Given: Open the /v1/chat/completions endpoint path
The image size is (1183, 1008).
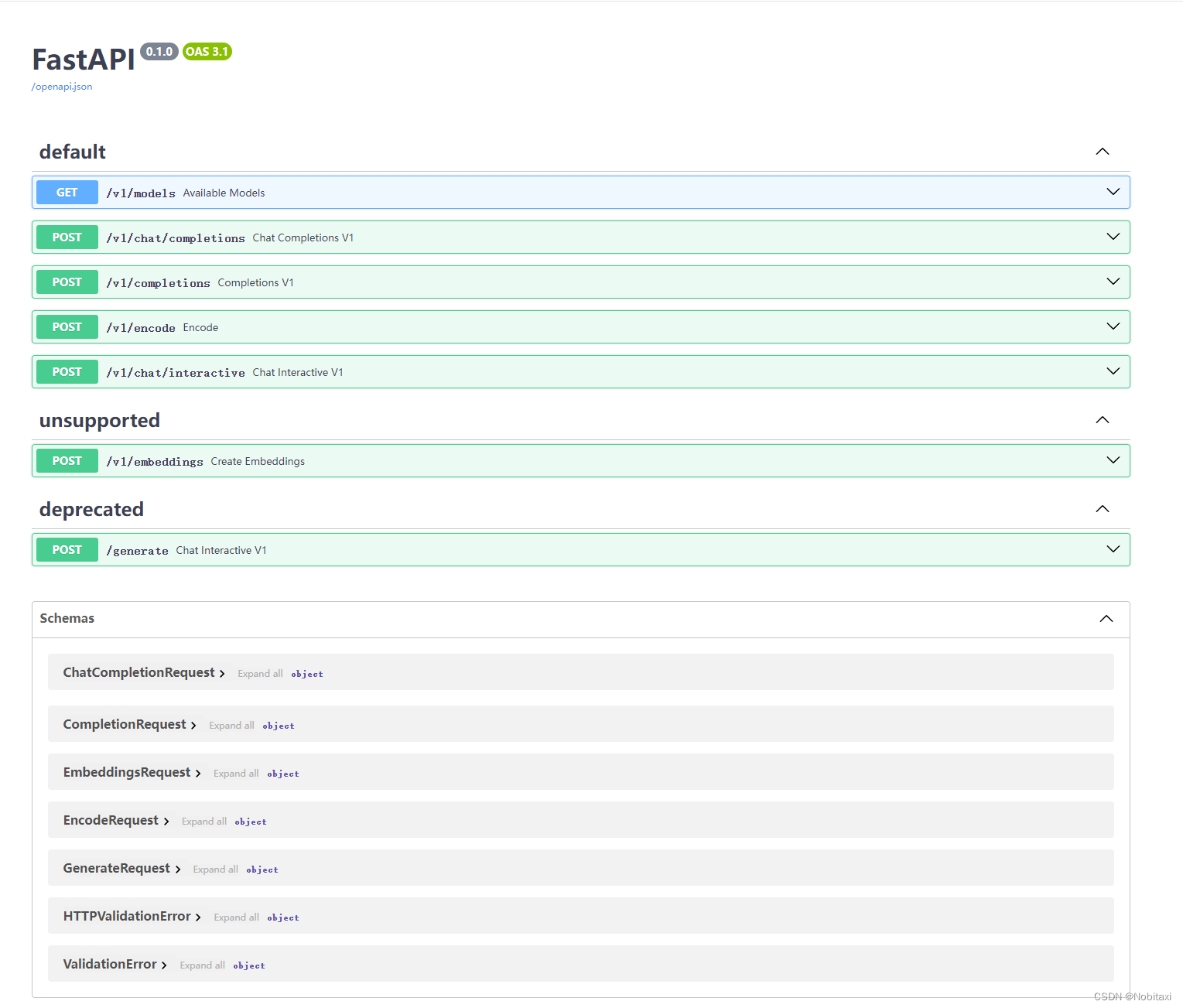Looking at the screenshot, I should [x=176, y=238].
